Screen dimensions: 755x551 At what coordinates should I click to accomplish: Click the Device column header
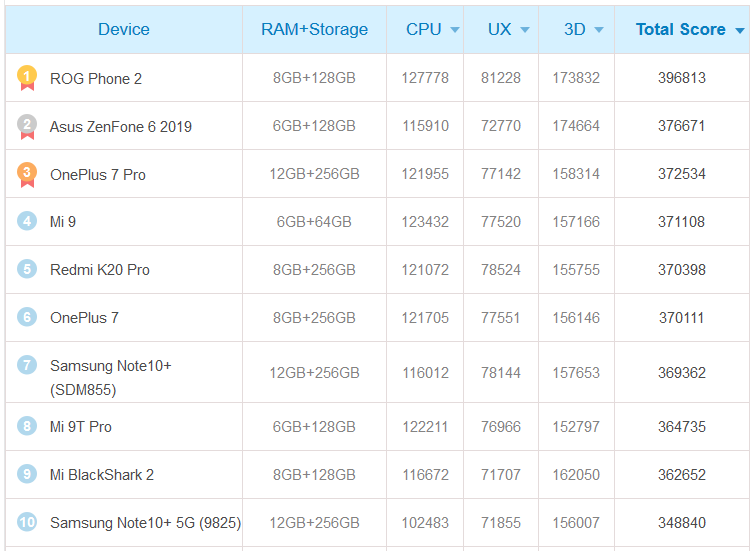(x=124, y=29)
